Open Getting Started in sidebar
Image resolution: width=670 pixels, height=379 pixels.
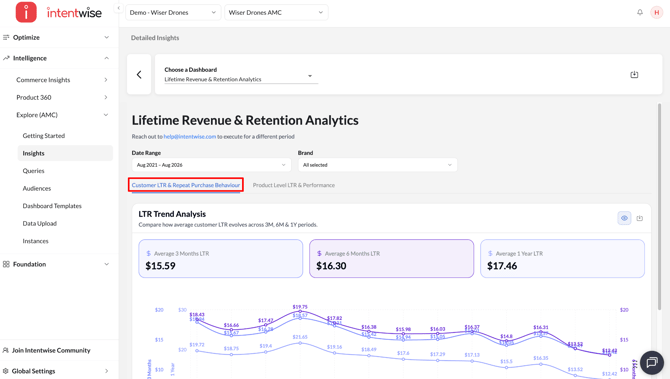[44, 135]
